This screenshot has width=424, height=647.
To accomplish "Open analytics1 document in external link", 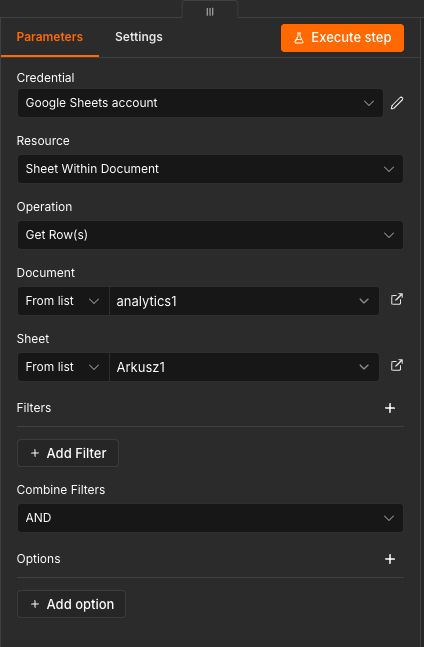I will tap(396, 300).
